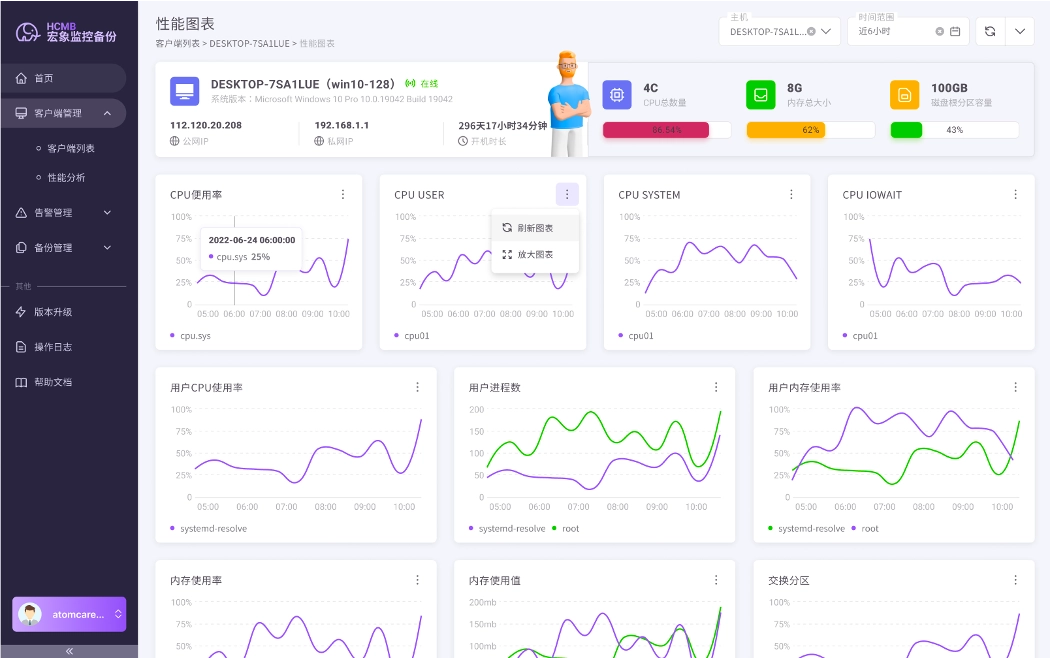Click the HCMB elephant logo
The image size is (1050, 658).
click(x=28, y=31)
